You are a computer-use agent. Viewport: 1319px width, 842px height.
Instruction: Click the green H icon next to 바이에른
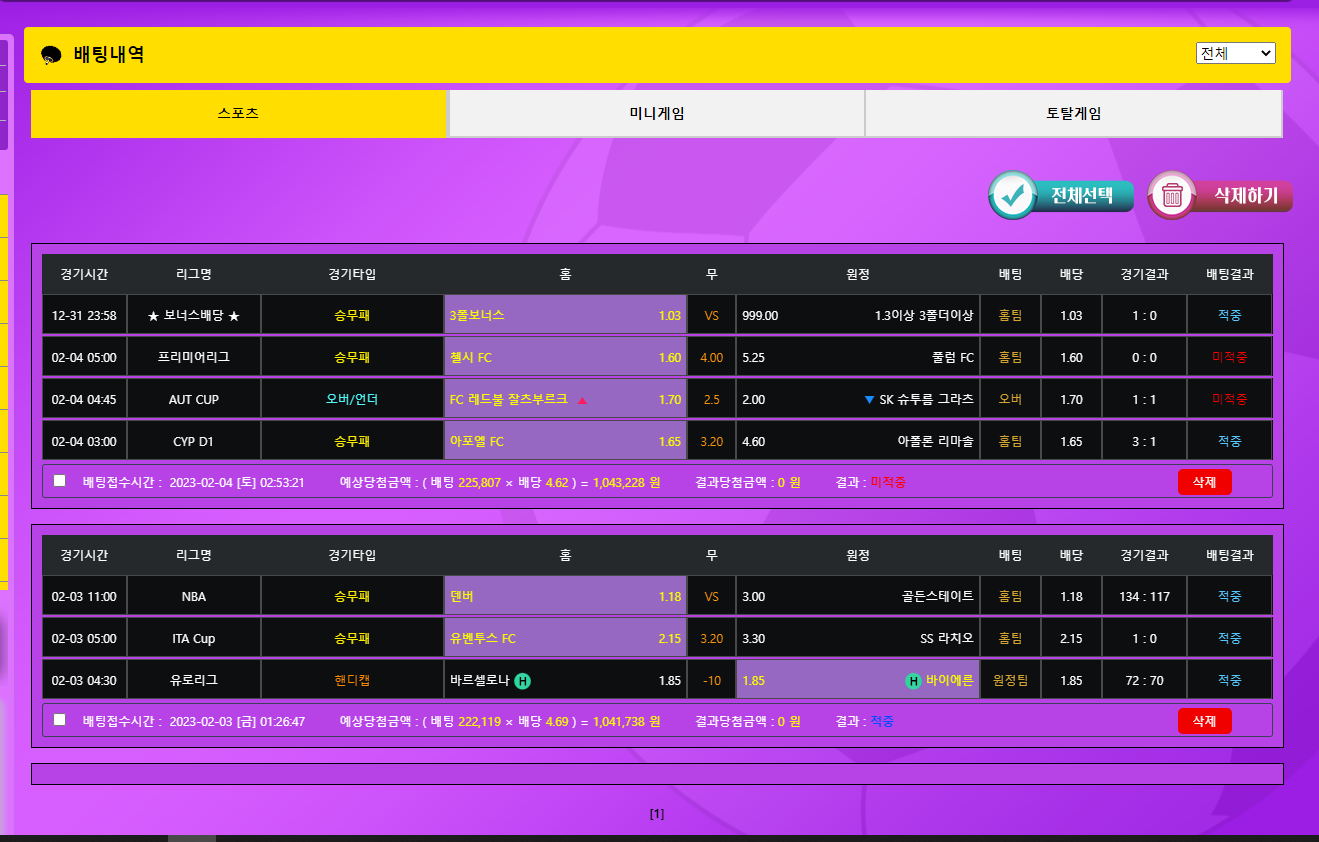click(x=913, y=681)
